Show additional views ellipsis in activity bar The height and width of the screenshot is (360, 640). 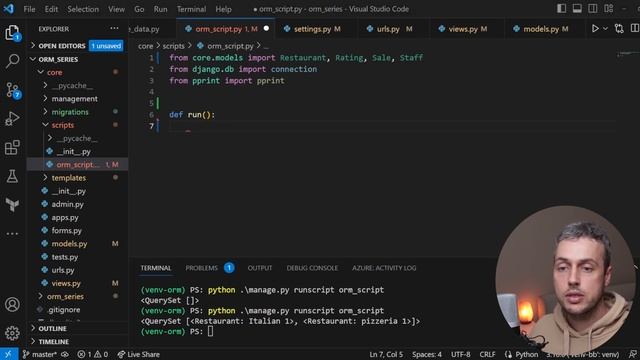click(x=12, y=233)
